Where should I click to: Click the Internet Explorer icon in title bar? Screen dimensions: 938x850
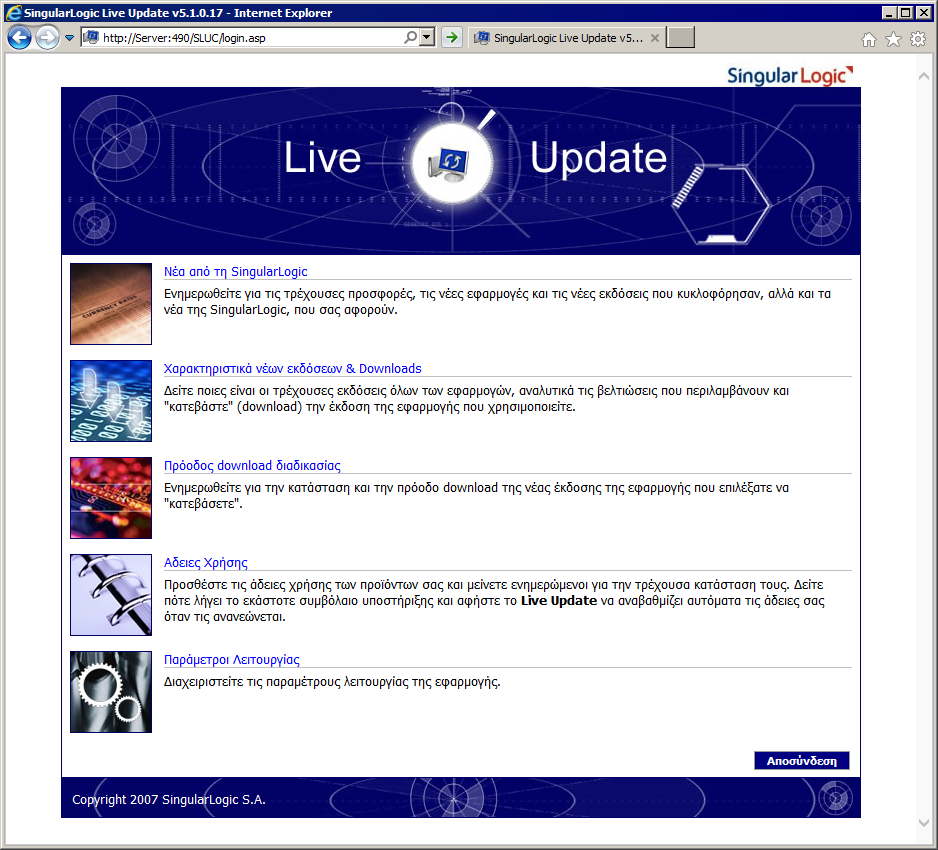13,13
